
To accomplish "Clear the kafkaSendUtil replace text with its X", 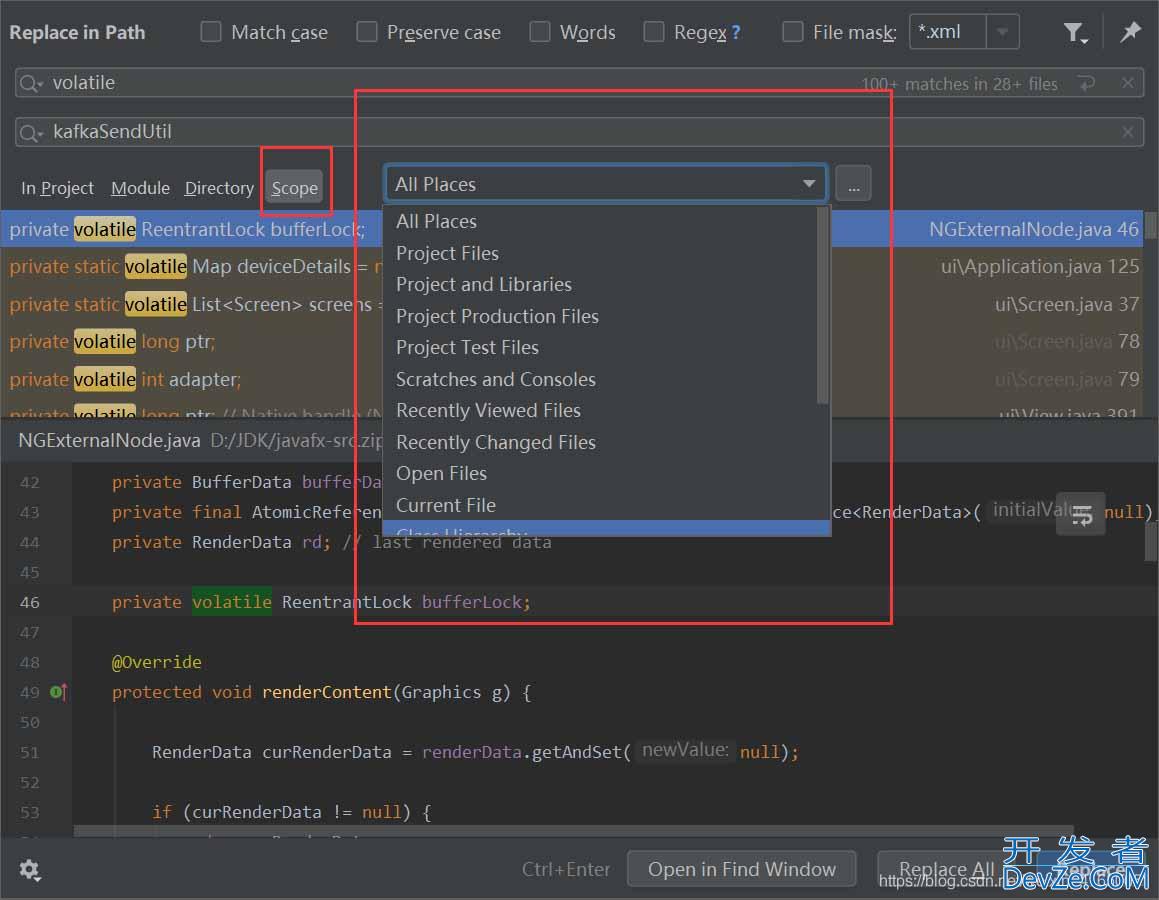I will [1127, 132].
